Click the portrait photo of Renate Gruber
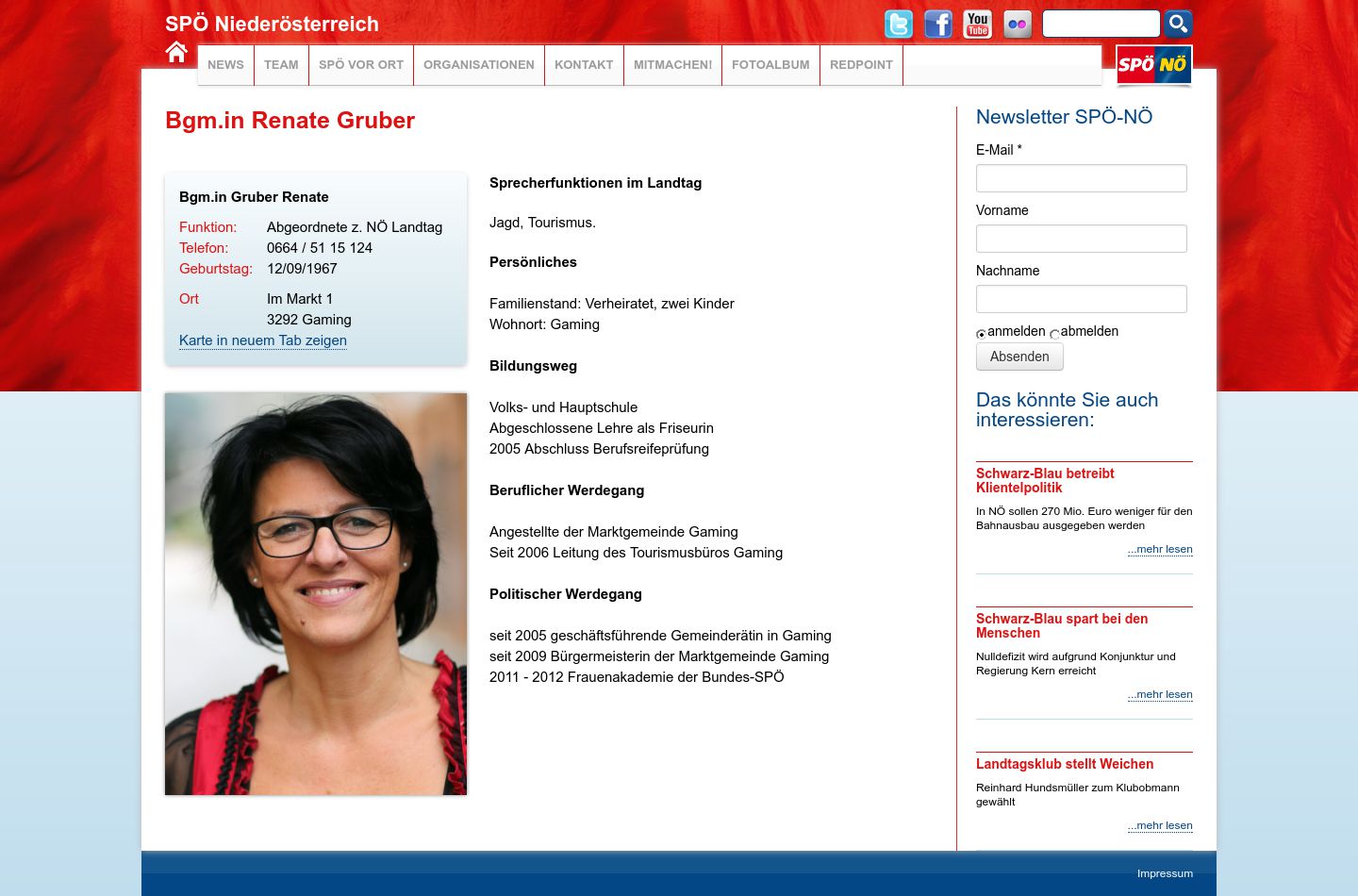 [316, 594]
